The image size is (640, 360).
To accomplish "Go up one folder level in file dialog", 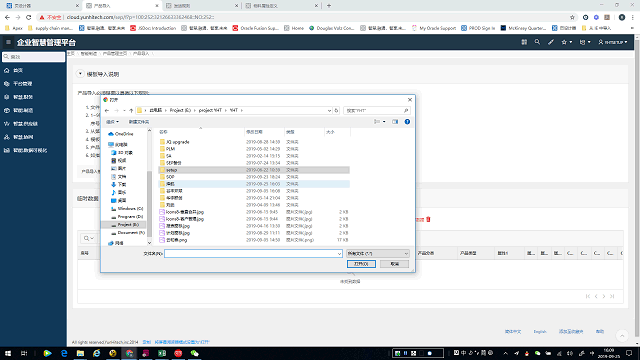I will tap(131, 111).
